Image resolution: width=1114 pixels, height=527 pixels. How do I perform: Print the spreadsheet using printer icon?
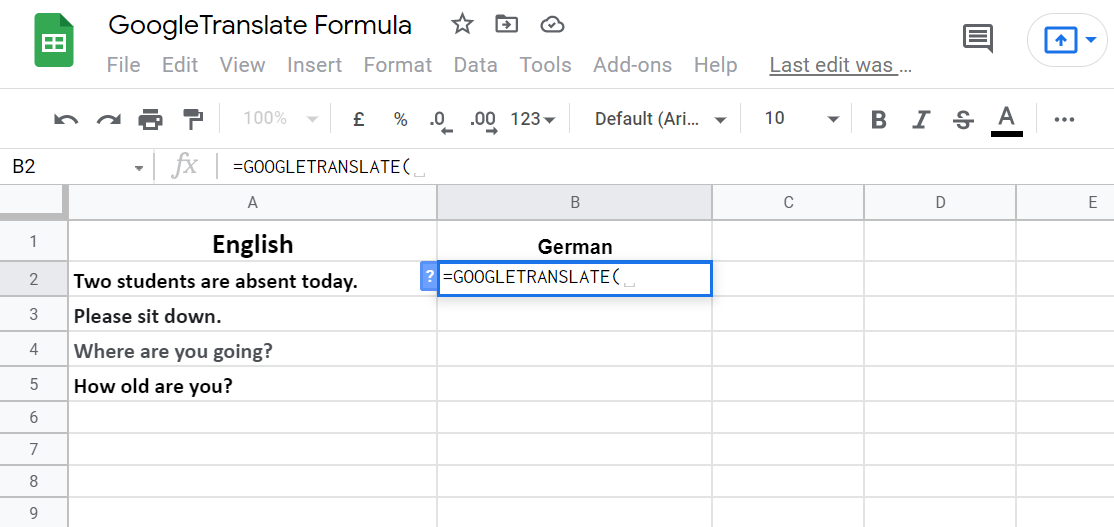(150, 120)
